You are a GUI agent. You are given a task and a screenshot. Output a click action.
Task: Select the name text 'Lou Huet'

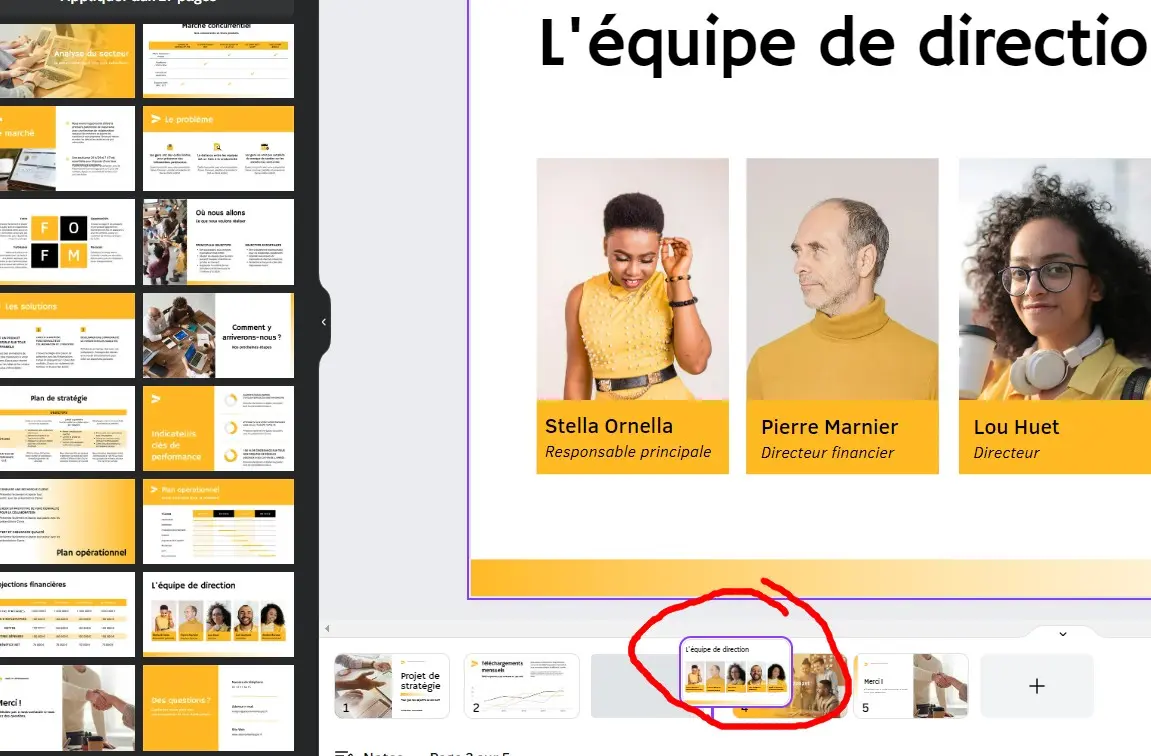point(1016,427)
